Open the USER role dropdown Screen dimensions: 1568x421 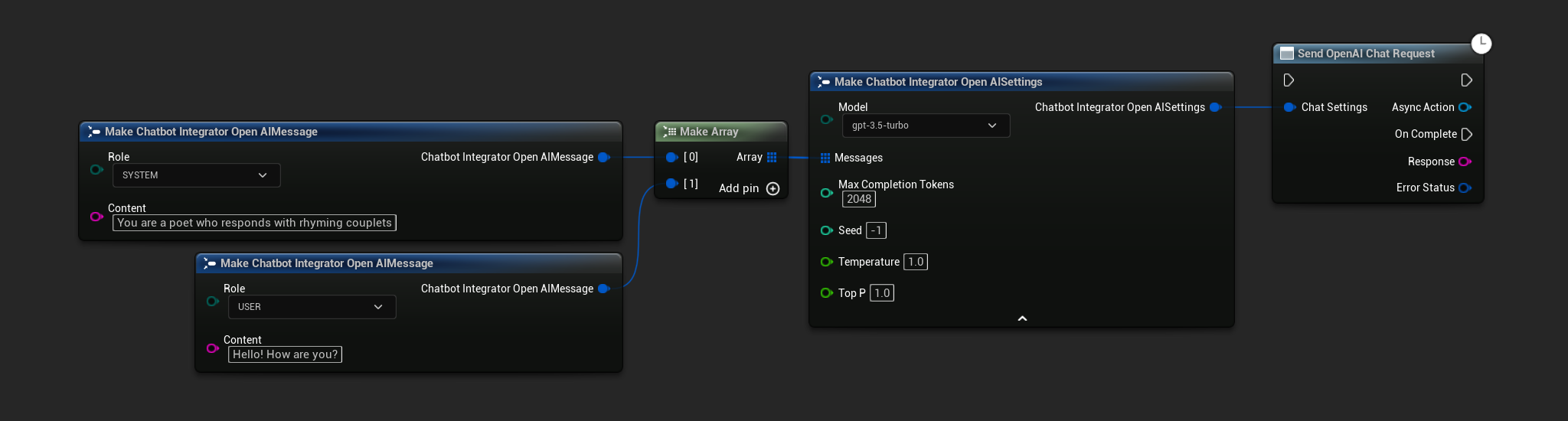pos(312,307)
